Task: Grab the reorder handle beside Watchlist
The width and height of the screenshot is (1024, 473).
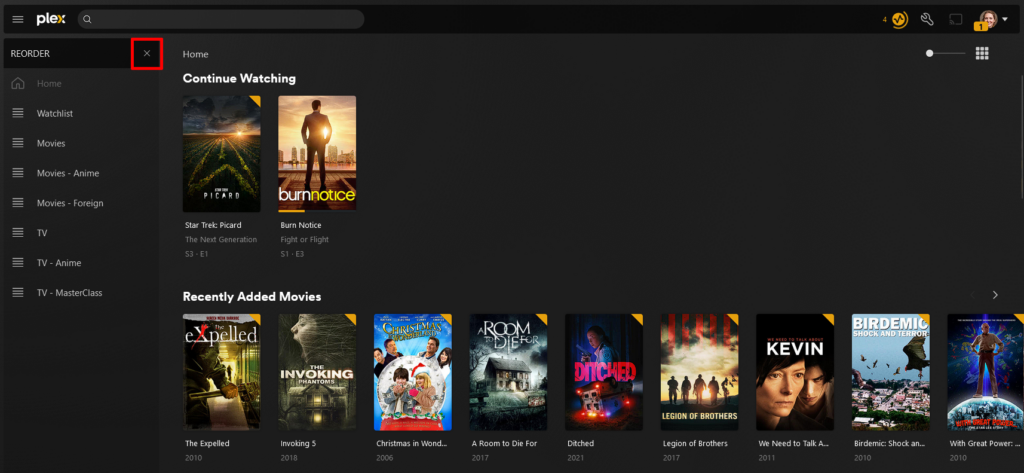Action: tap(18, 114)
